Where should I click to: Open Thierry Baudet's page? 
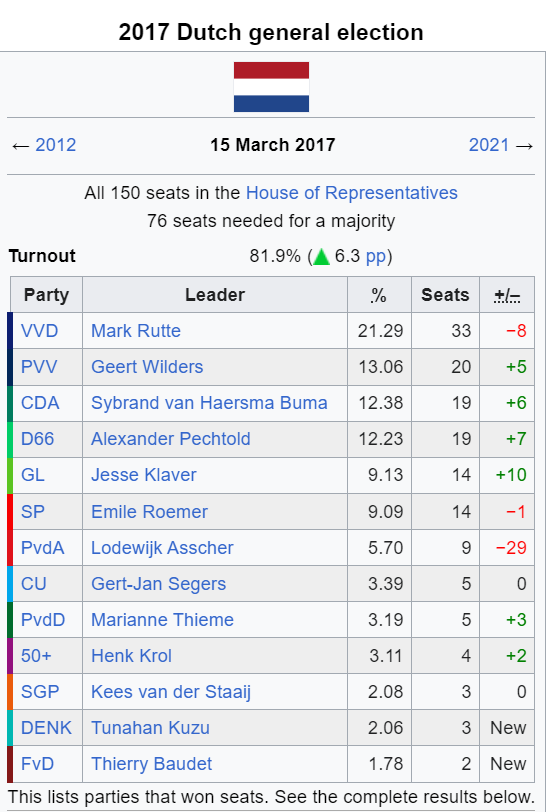(x=151, y=764)
